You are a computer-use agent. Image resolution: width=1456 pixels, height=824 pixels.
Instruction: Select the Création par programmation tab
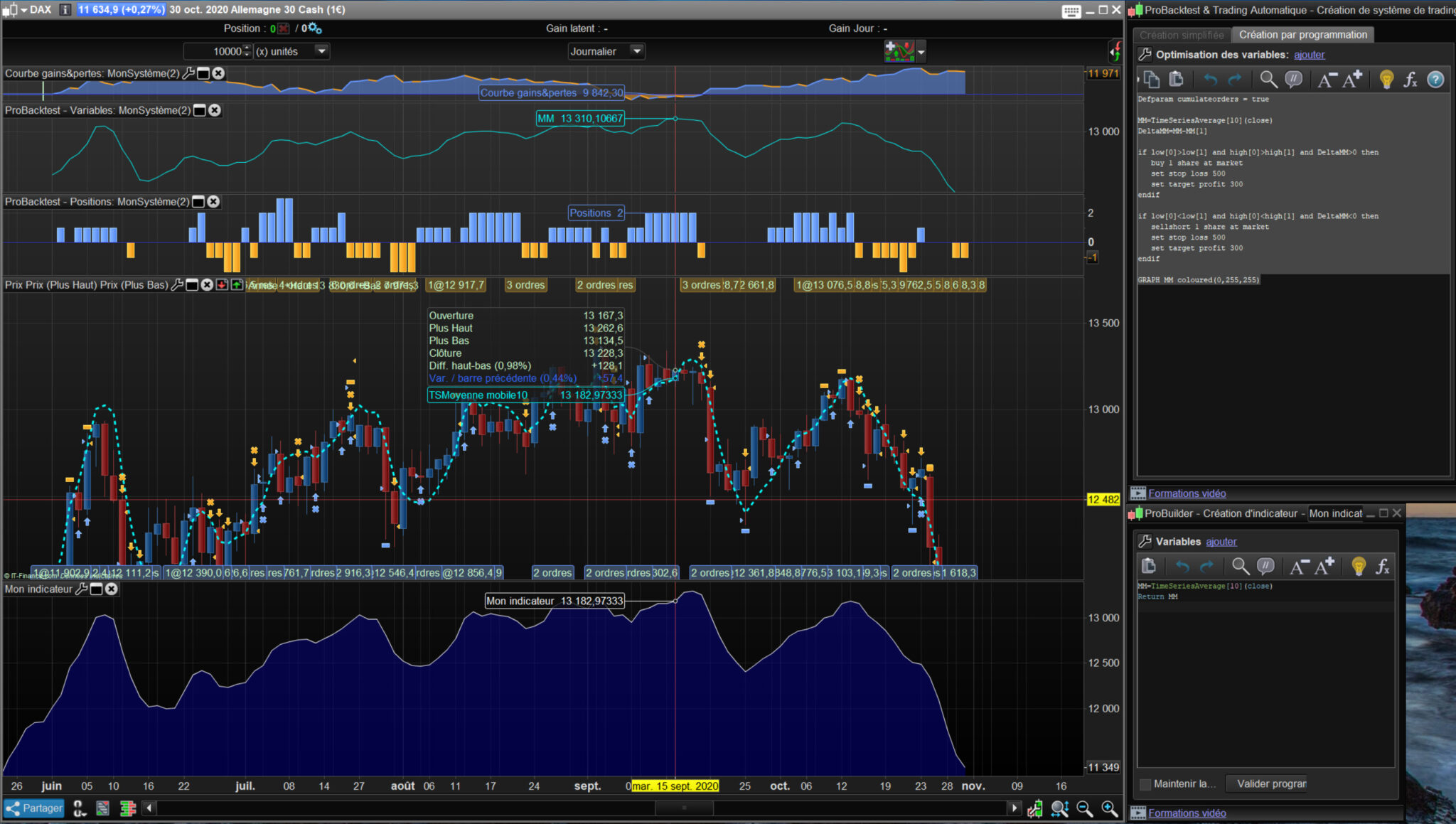(1302, 35)
